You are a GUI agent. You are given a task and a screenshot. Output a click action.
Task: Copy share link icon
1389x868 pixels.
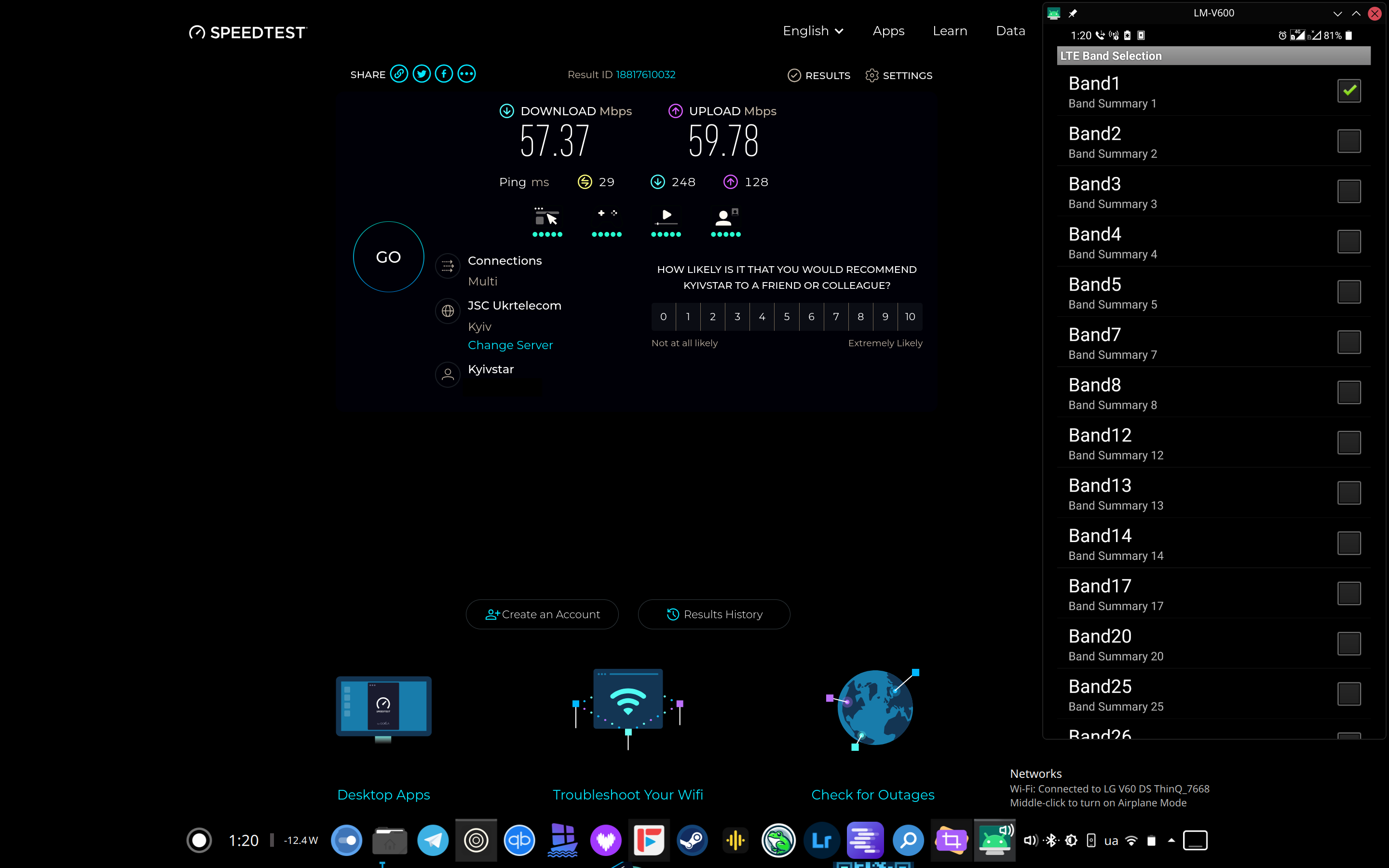coord(399,74)
